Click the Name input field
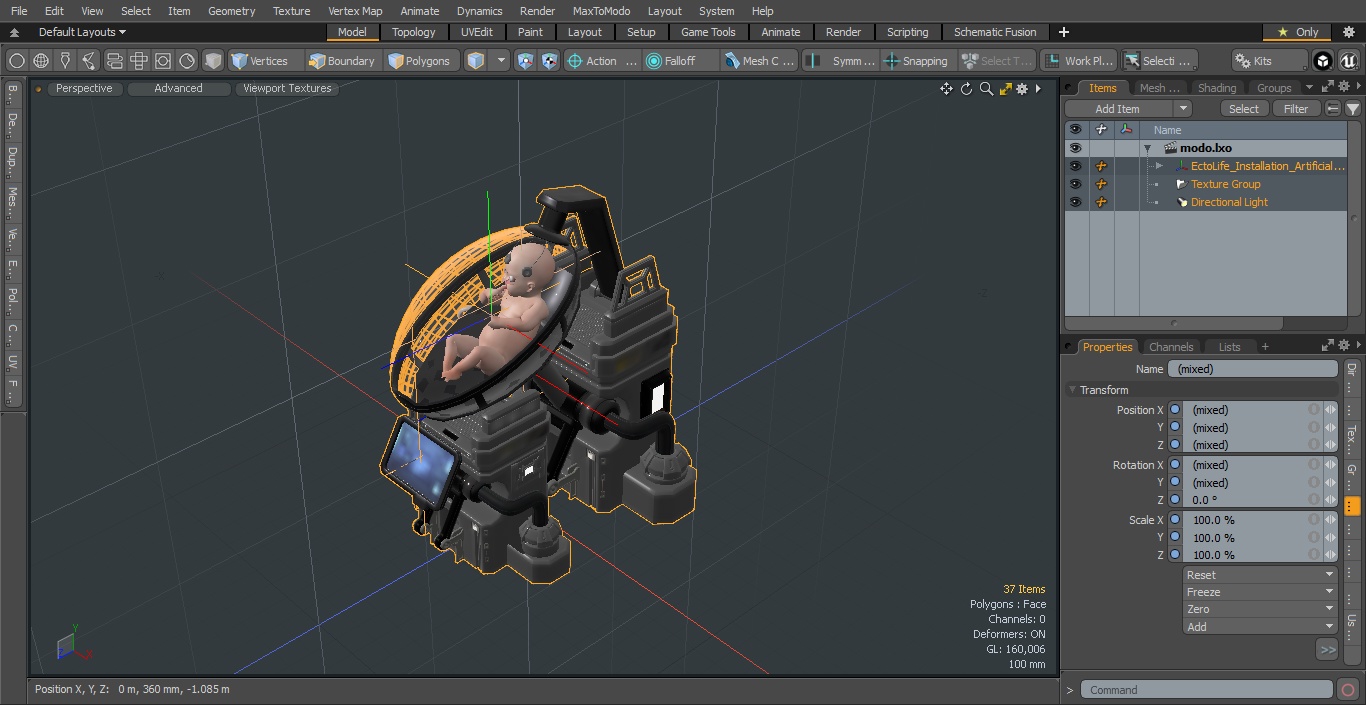1366x705 pixels. [1252, 369]
